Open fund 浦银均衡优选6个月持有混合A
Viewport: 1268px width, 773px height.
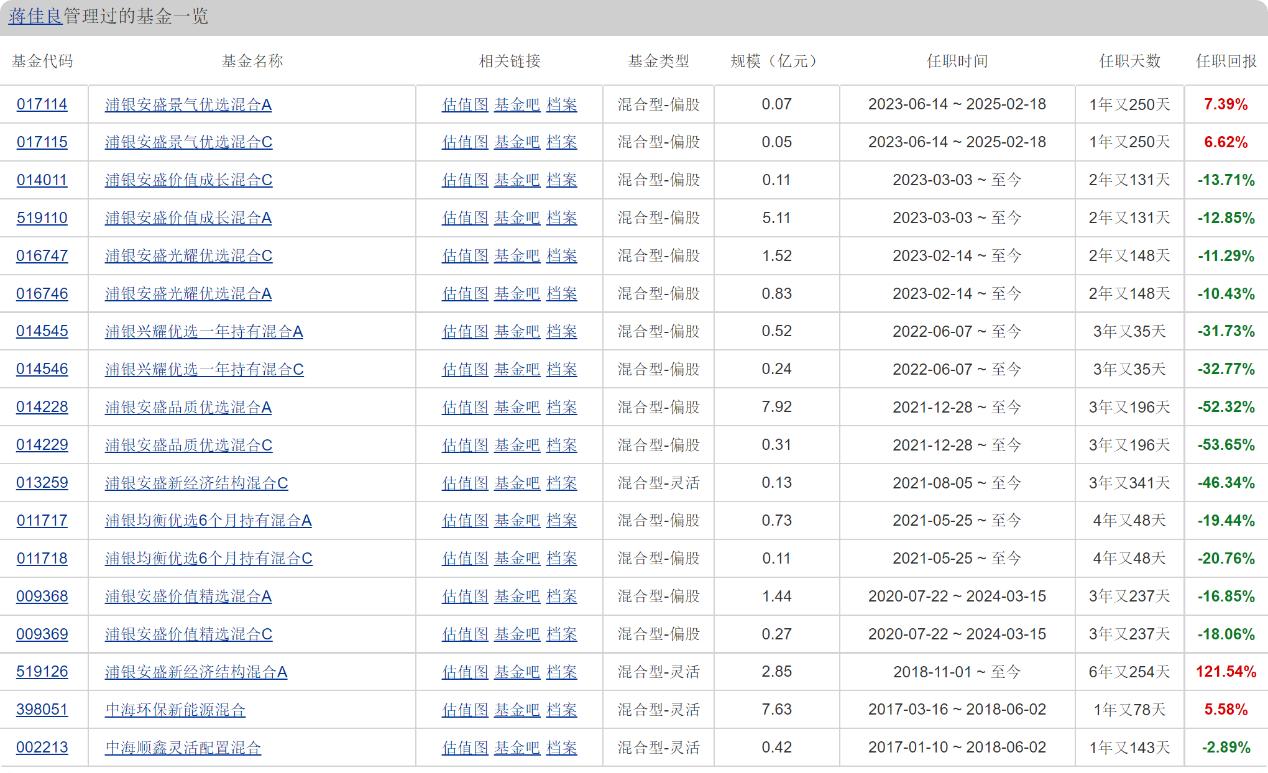pos(208,520)
